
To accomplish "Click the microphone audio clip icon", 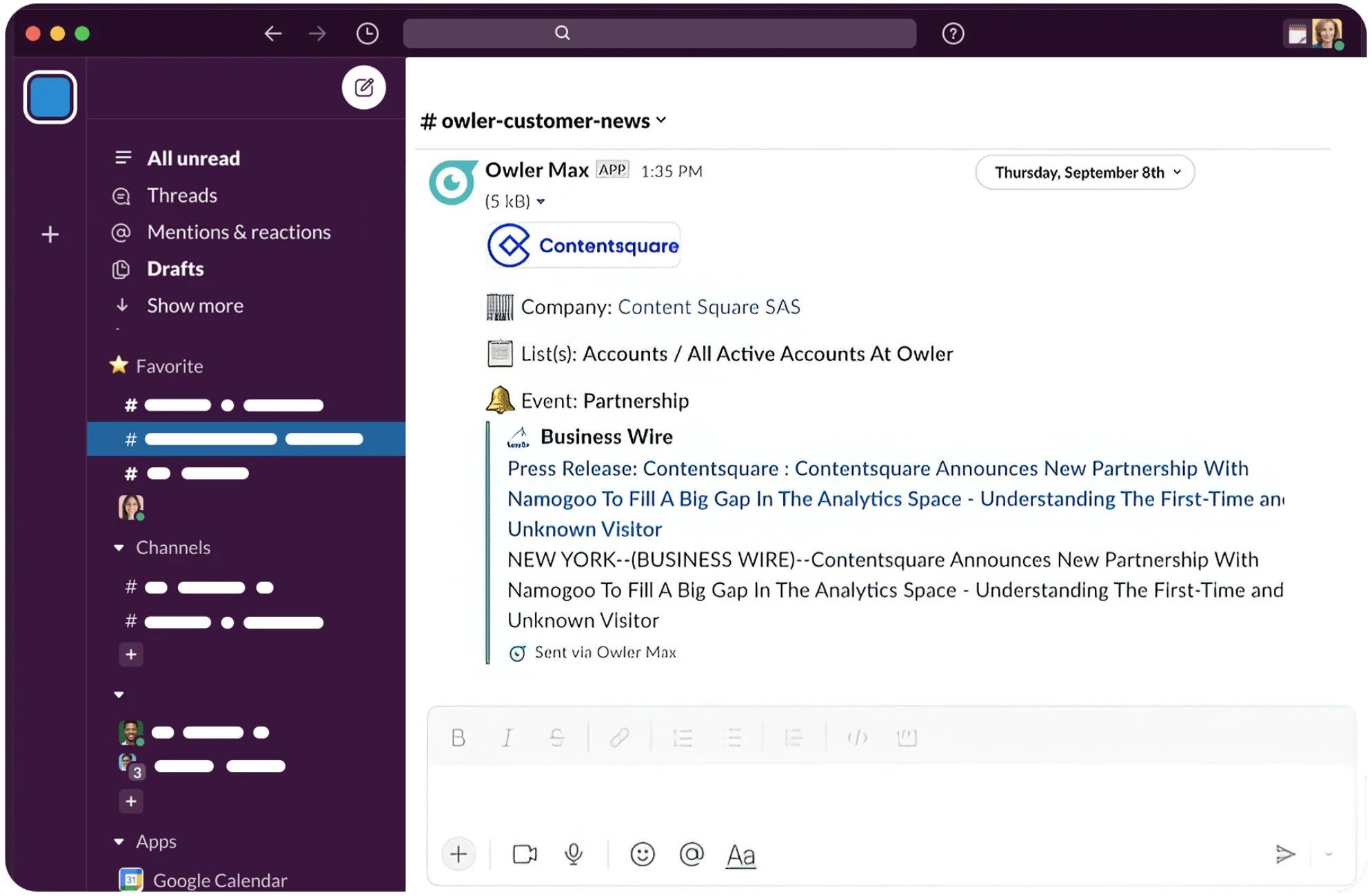I will [x=573, y=854].
